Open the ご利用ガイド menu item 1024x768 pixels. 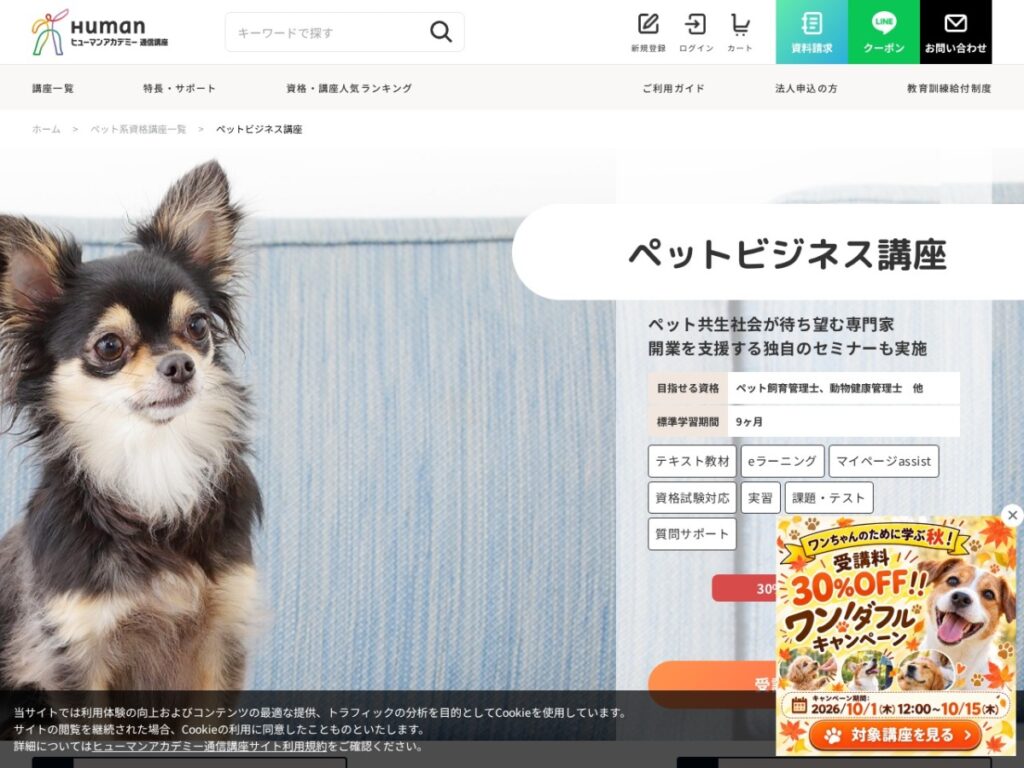673,88
